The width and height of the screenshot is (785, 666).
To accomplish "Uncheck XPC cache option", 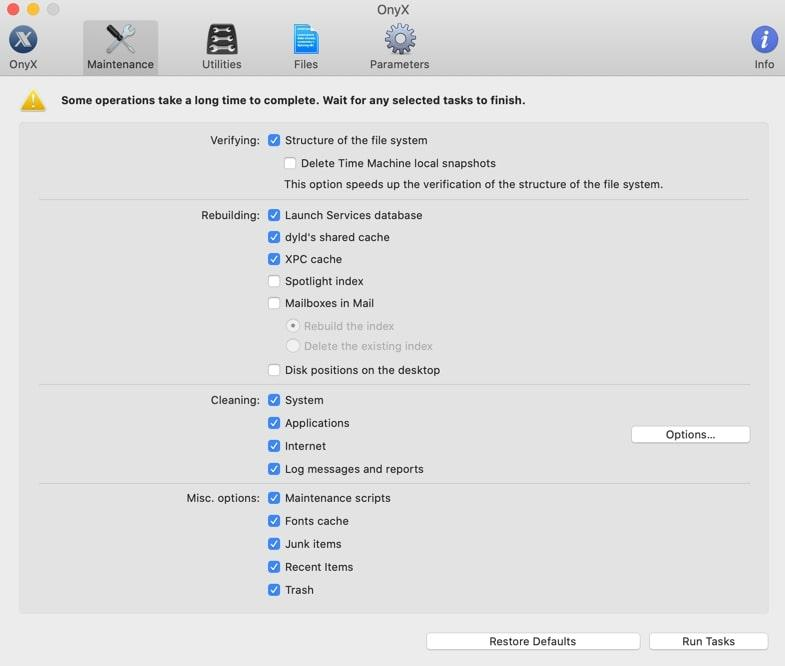I will (x=274, y=259).
